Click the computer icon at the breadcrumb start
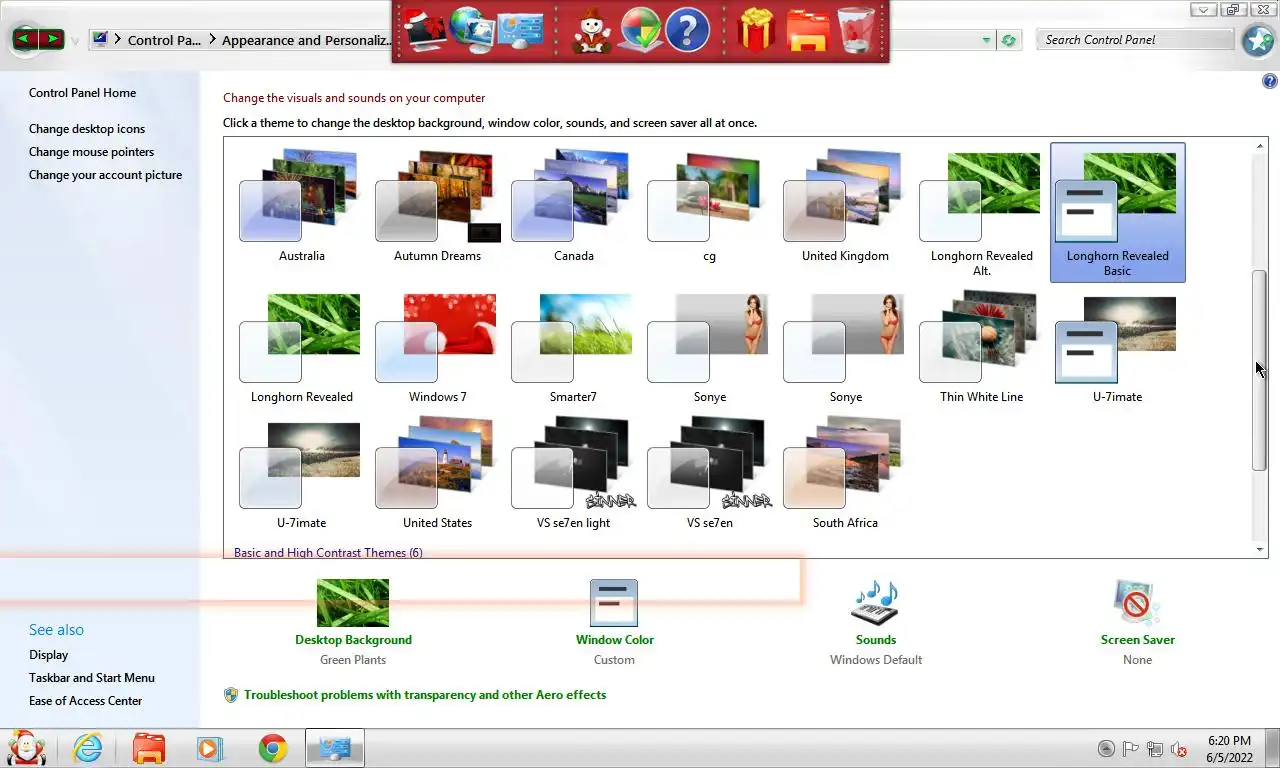Screen dimensions: 1280x768 [x=100, y=40]
